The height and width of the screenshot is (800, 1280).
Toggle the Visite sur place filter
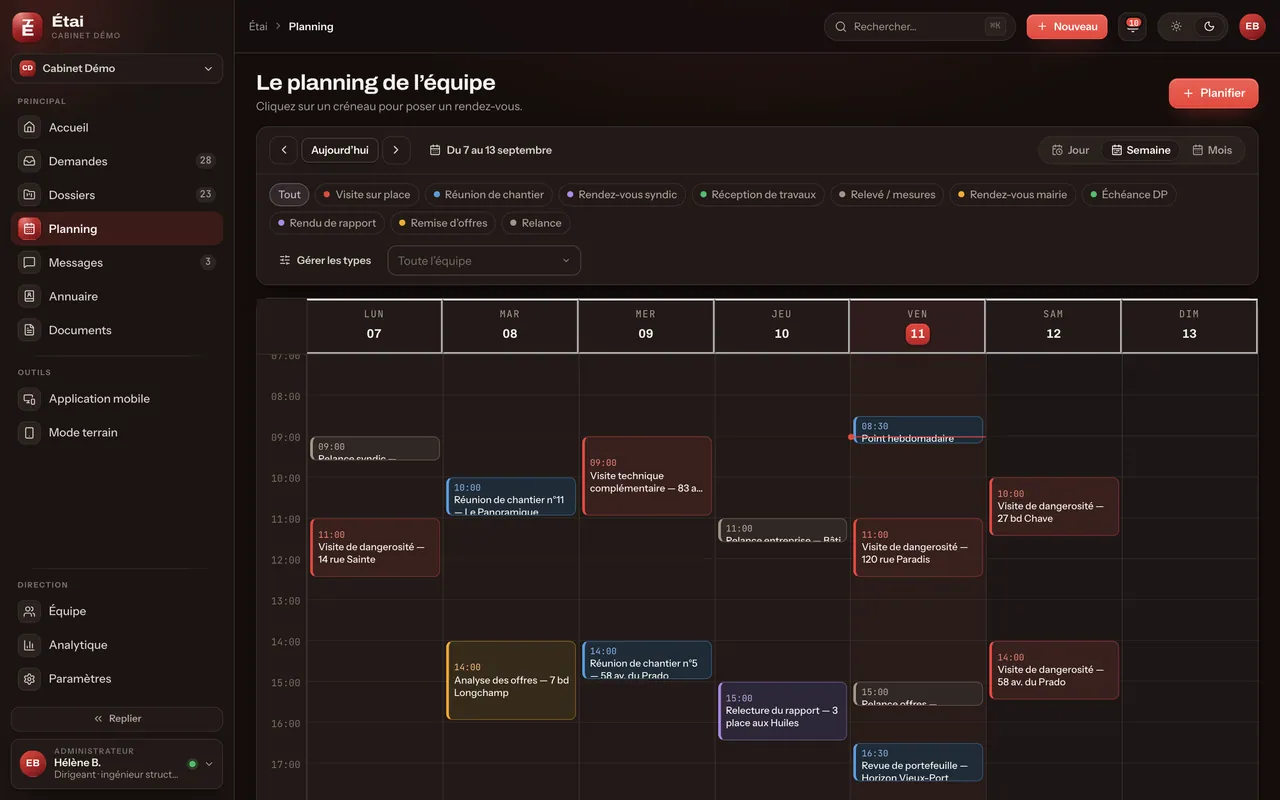coord(367,195)
